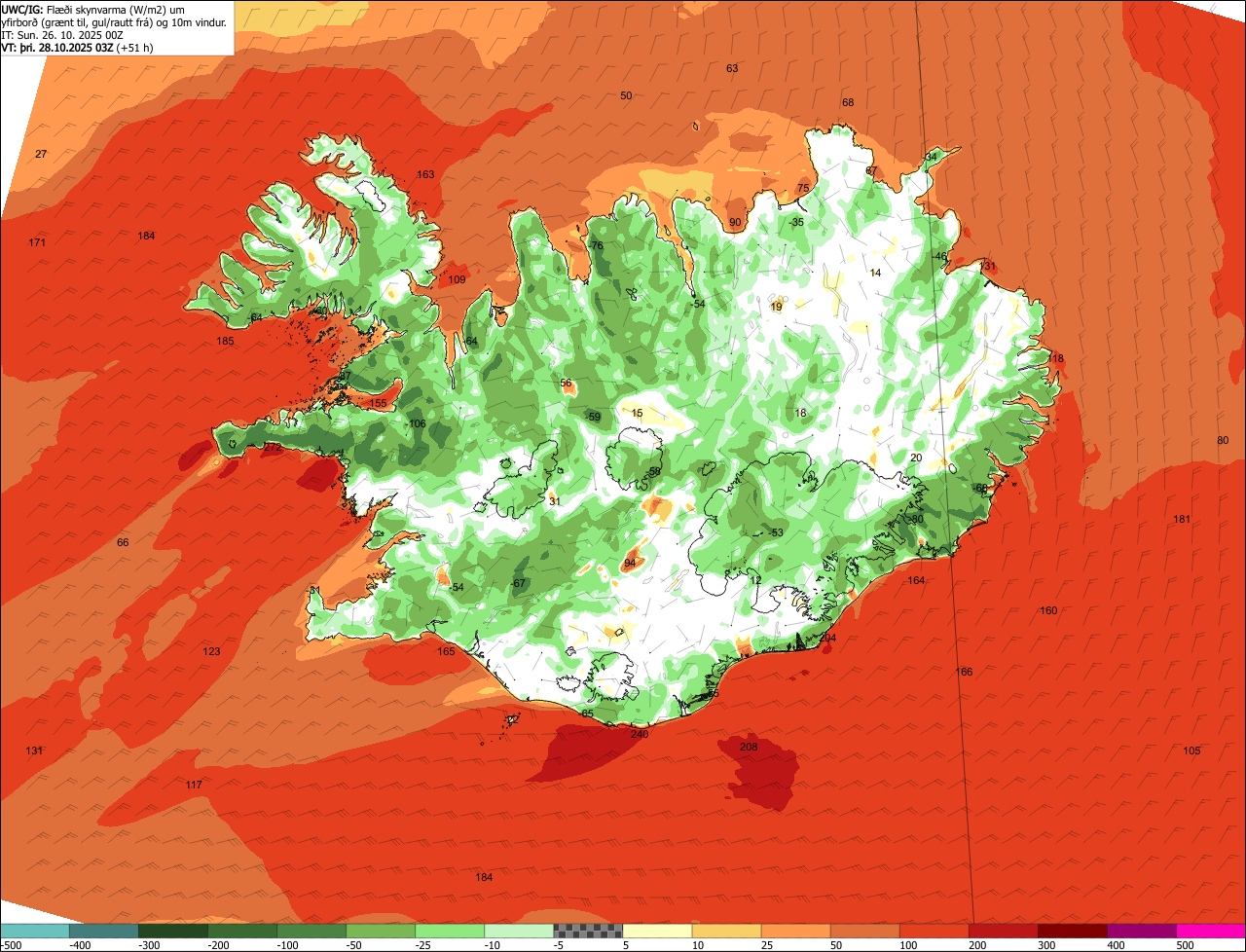Click the map value 90 on the north coast
This screenshot has height=952, width=1246.
click(735, 222)
